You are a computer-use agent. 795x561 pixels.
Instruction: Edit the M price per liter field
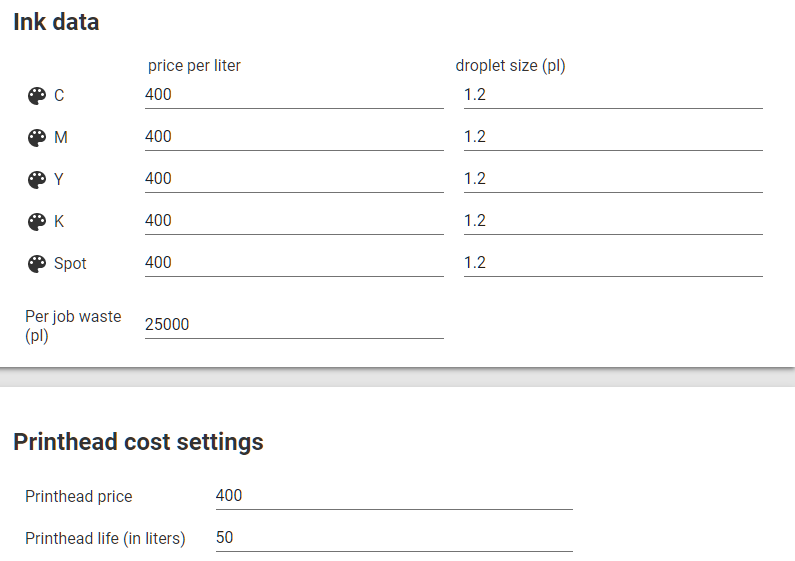click(294, 137)
